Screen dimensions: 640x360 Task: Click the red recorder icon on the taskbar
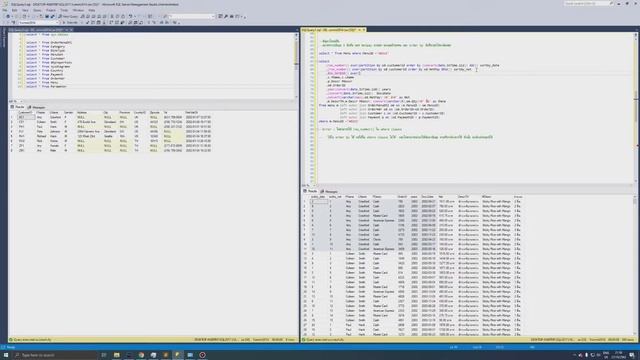(202, 355)
